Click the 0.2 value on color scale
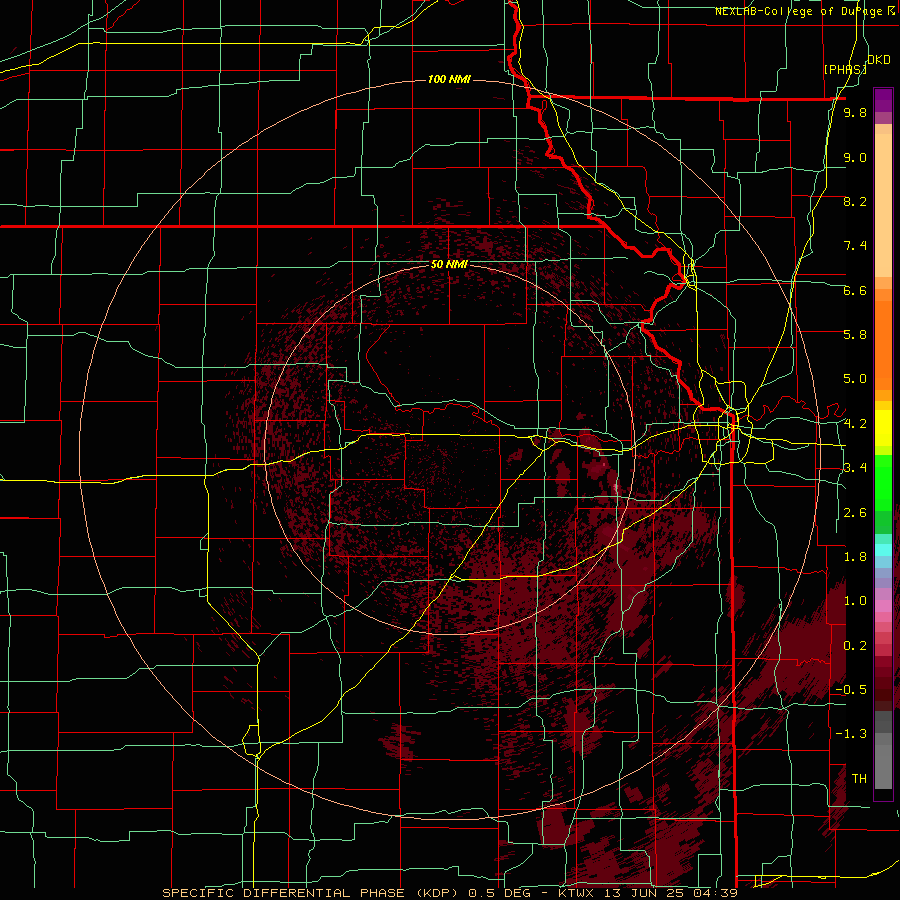The image size is (900, 900). tap(855, 646)
